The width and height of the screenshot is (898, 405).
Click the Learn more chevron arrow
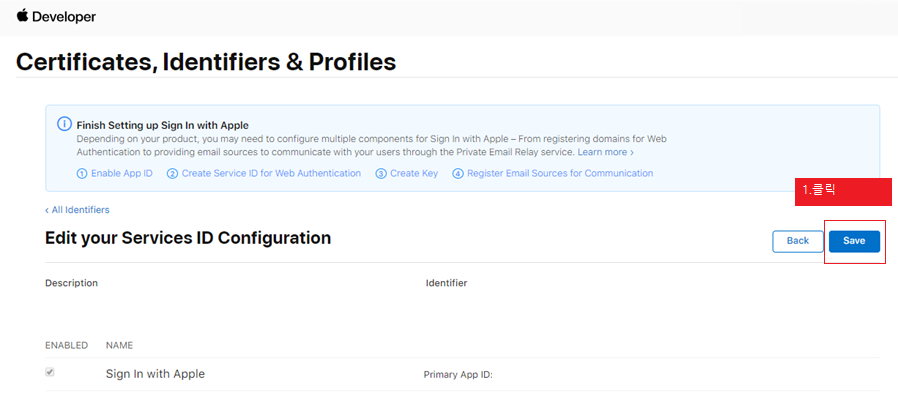[x=632, y=152]
